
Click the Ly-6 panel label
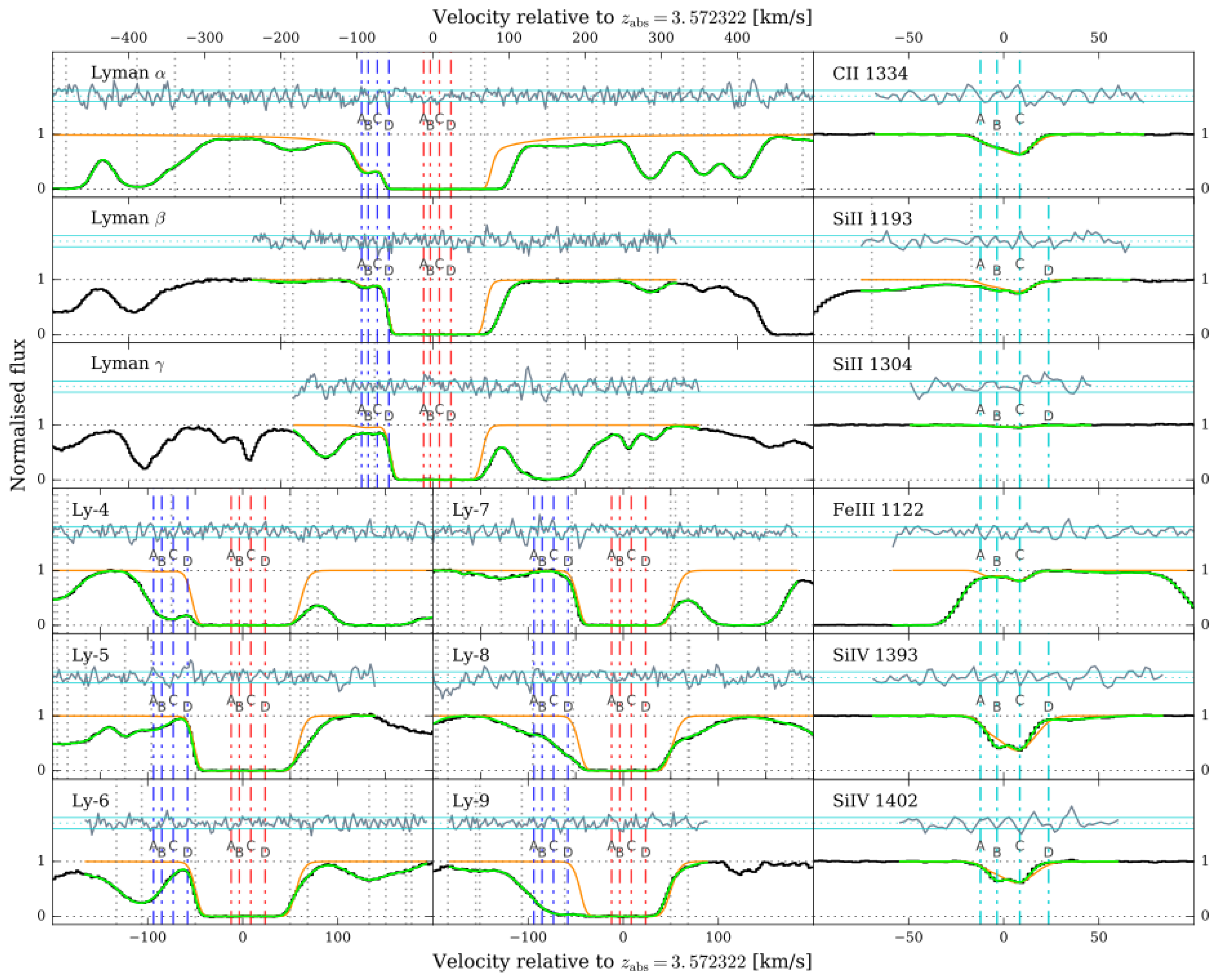(x=90, y=800)
